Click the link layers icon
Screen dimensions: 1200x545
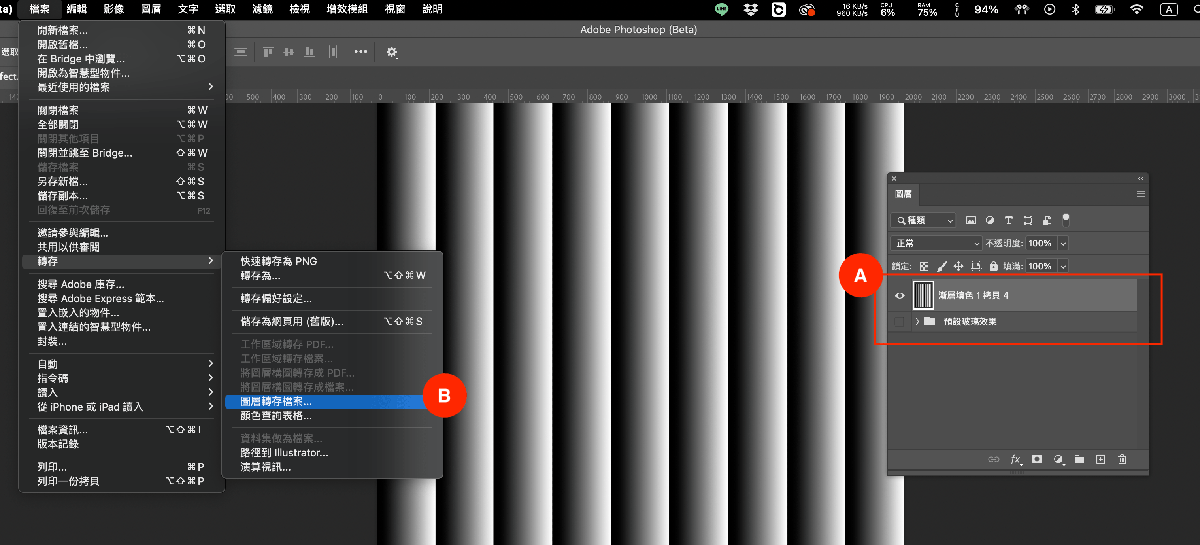click(993, 459)
